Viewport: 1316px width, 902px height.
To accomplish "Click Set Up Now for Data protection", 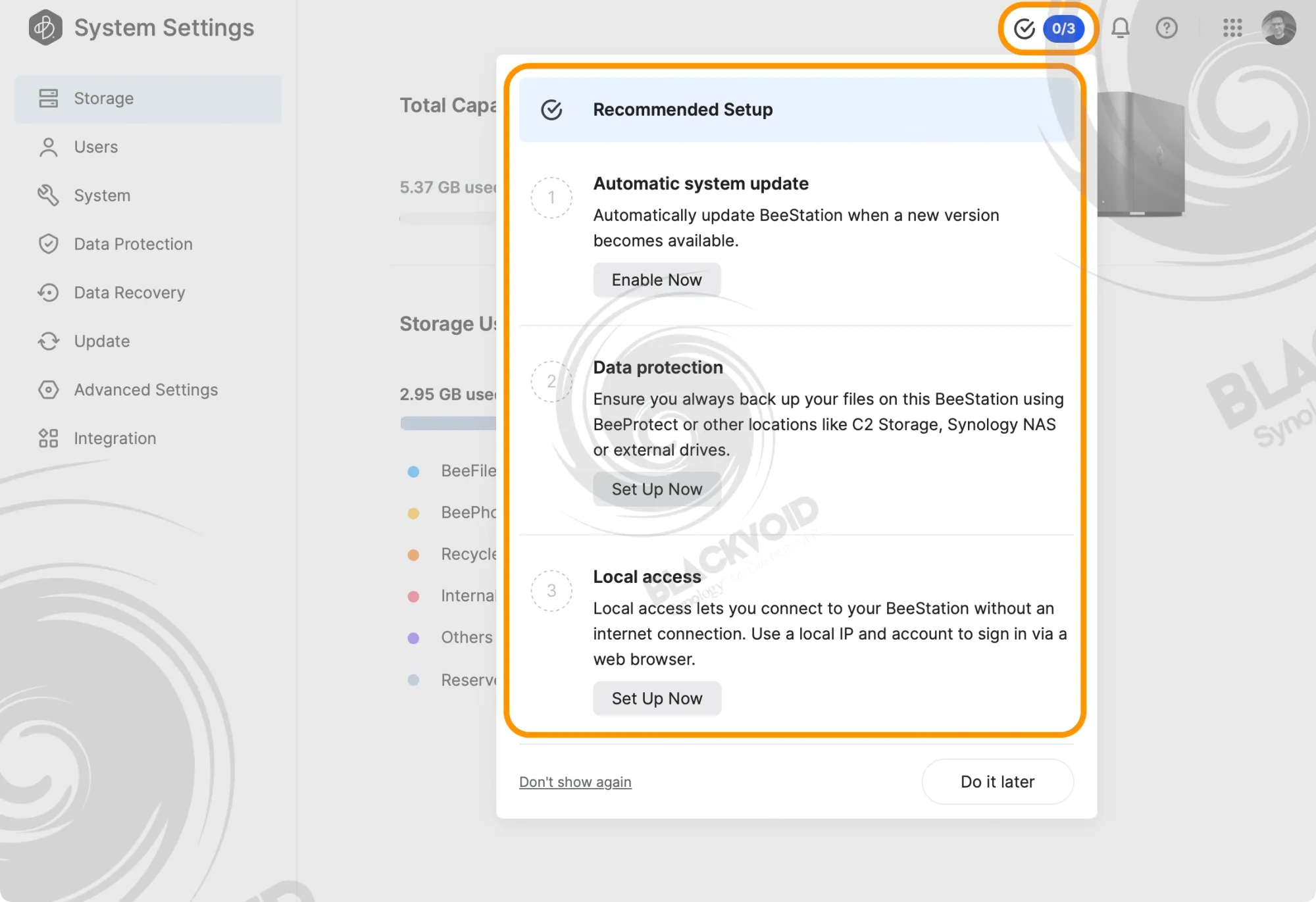I will (657, 489).
